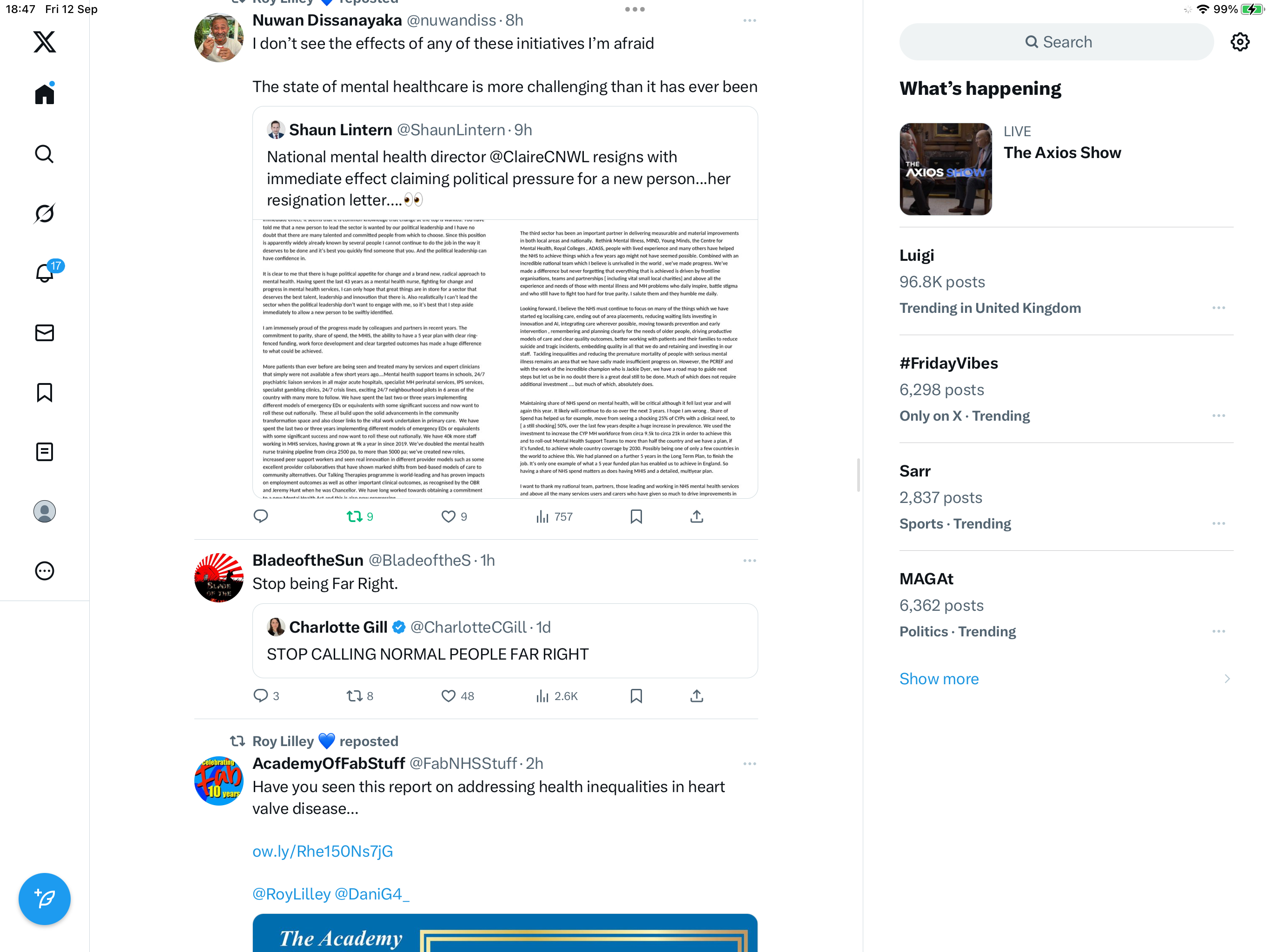Open Bookmarks in left sidebar

tap(44, 392)
